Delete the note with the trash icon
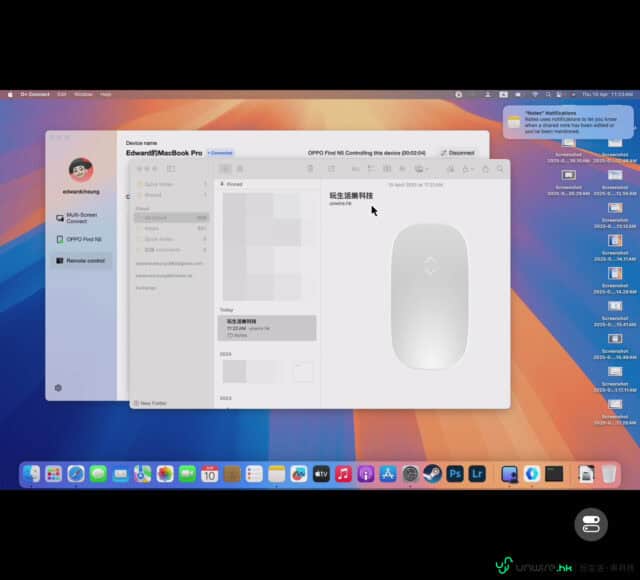640x580 pixels. 310,169
